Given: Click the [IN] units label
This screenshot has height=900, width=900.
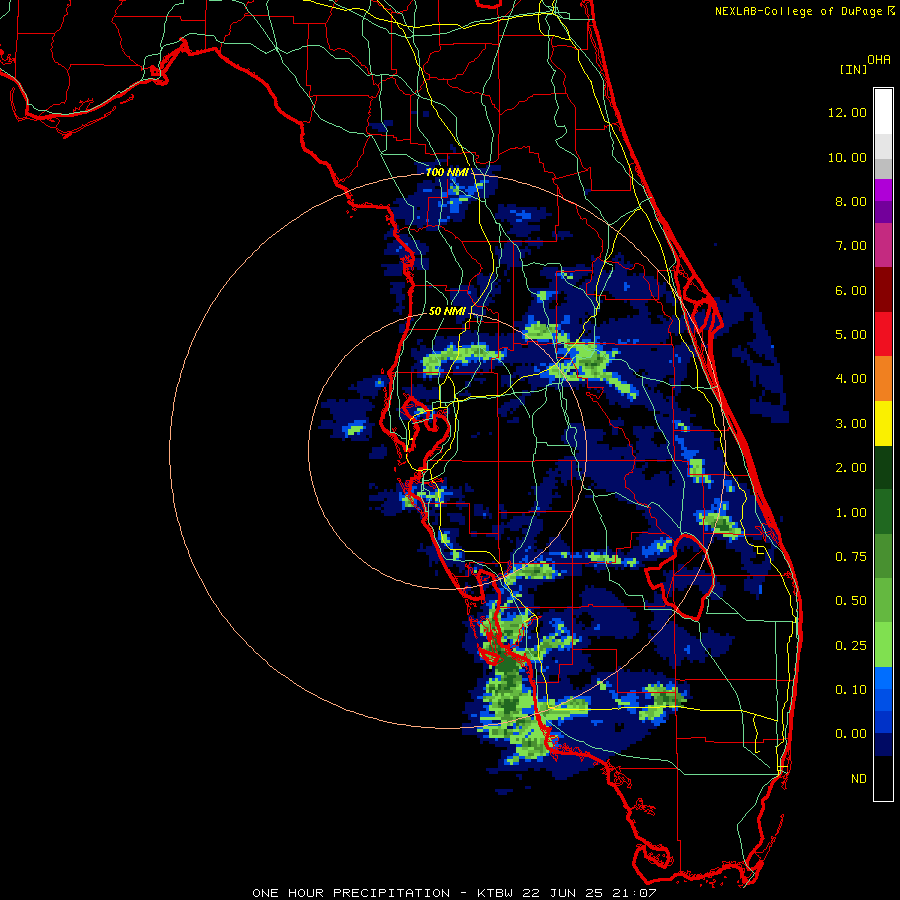Looking at the screenshot, I should click(x=854, y=69).
